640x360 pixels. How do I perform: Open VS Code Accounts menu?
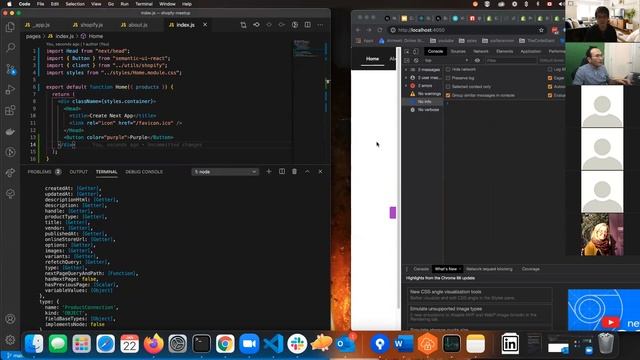pos(10,319)
